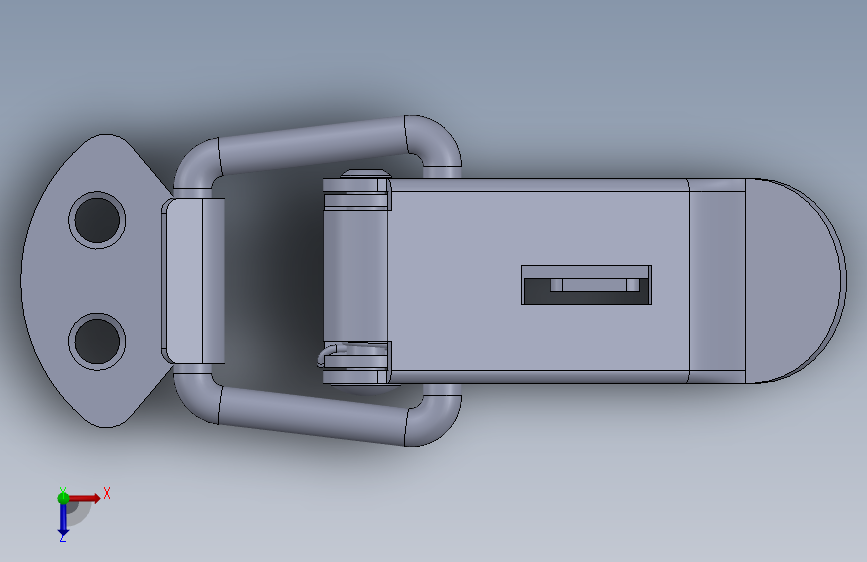Screen dimensions: 867x562
Task: Select the upper arm of the wire bail
Action: coord(312,145)
